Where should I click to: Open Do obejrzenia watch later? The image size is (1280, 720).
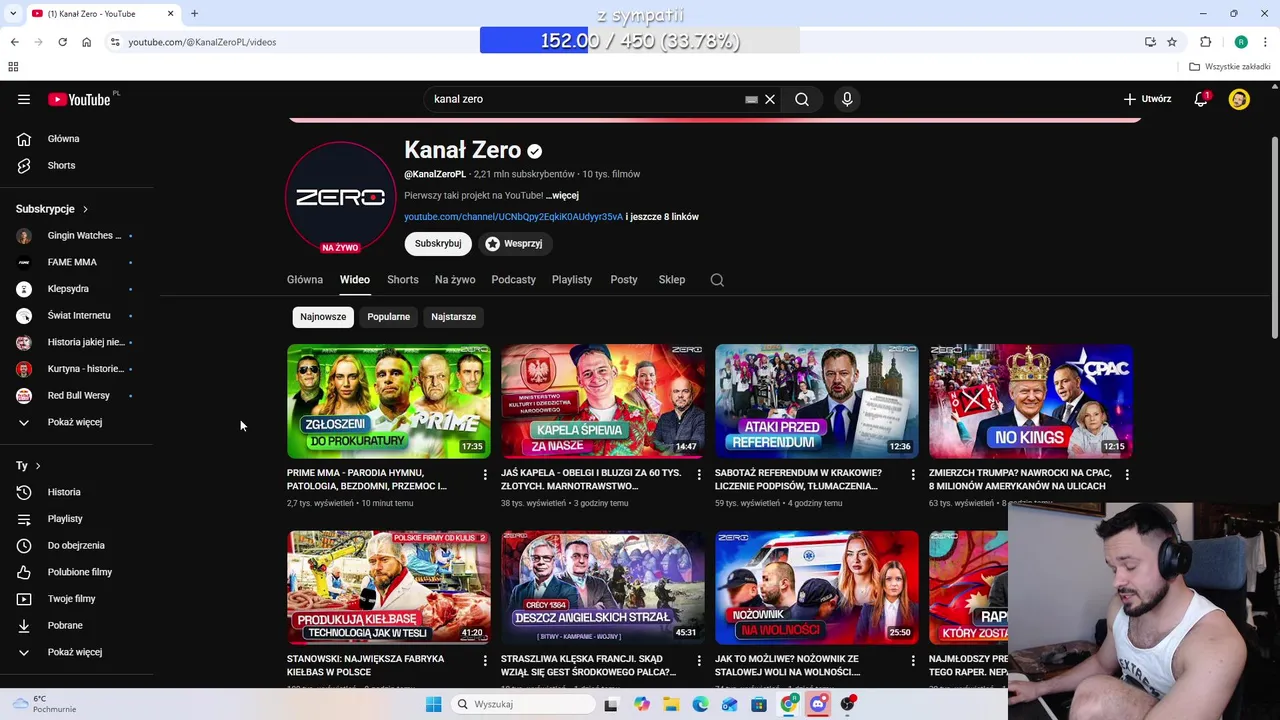pyautogui.click(x=76, y=545)
